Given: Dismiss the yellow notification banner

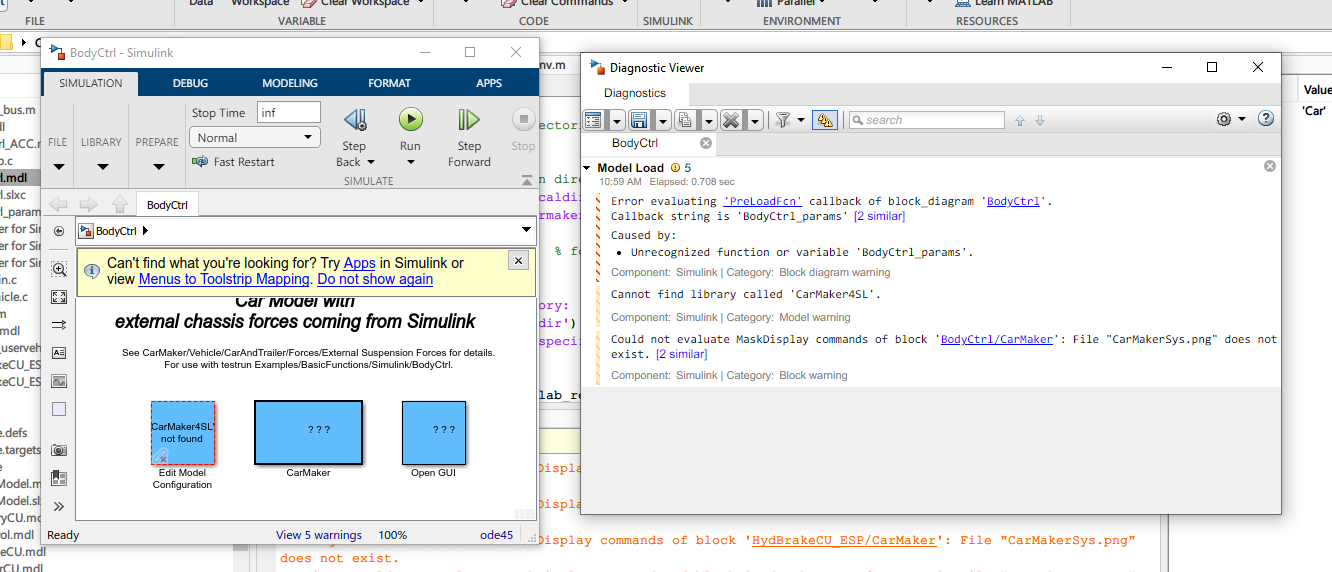Looking at the screenshot, I should (x=518, y=260).
